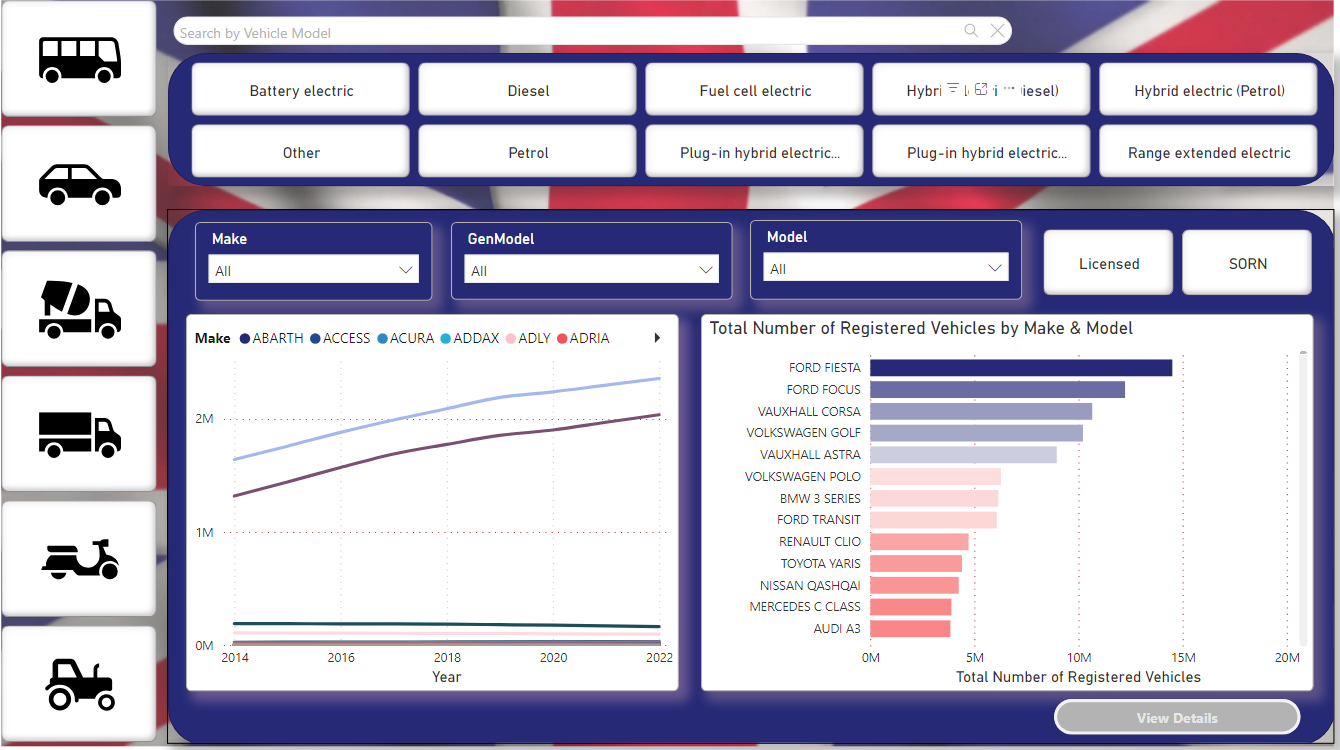Pick the delivery lorry icon
This screenshot has height=750, width=1340.
[79, 435]
